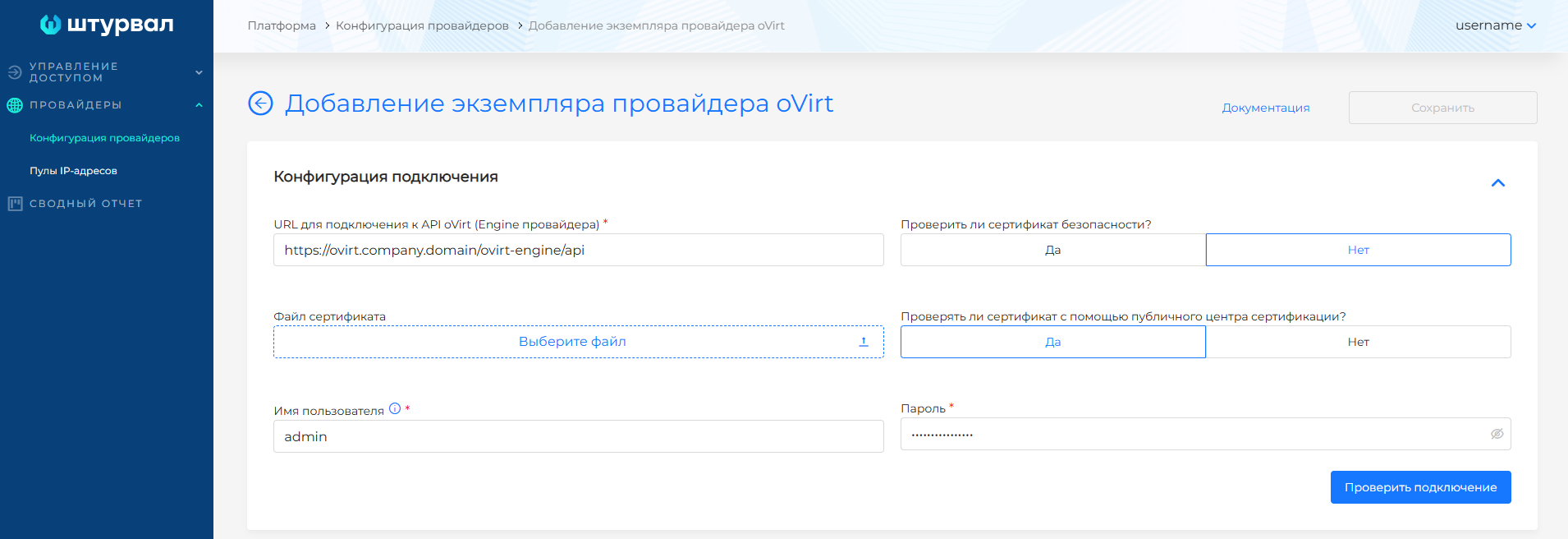Click the Проверить подключение button
The width and height of the screenshot is (1568, 539).
(x=1420, y=487)
